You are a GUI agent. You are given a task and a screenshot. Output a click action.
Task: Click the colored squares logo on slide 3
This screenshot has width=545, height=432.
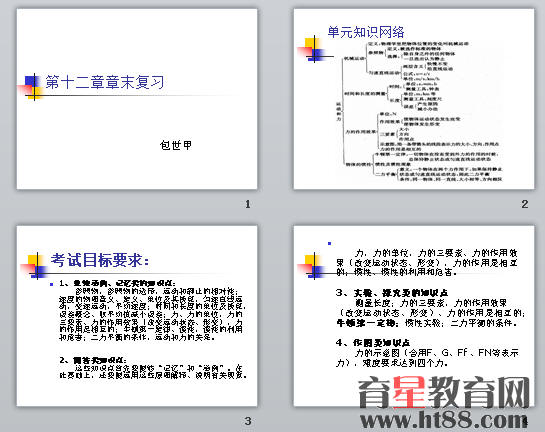[35, 266]
